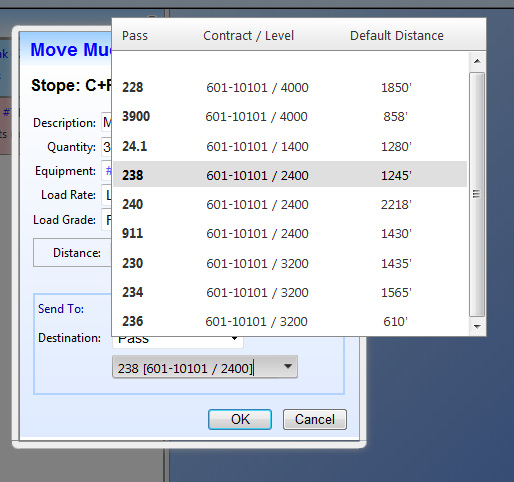Select highlighted pass 238 row
This screenshot has height=482, width=514.
tap(290, 175)
